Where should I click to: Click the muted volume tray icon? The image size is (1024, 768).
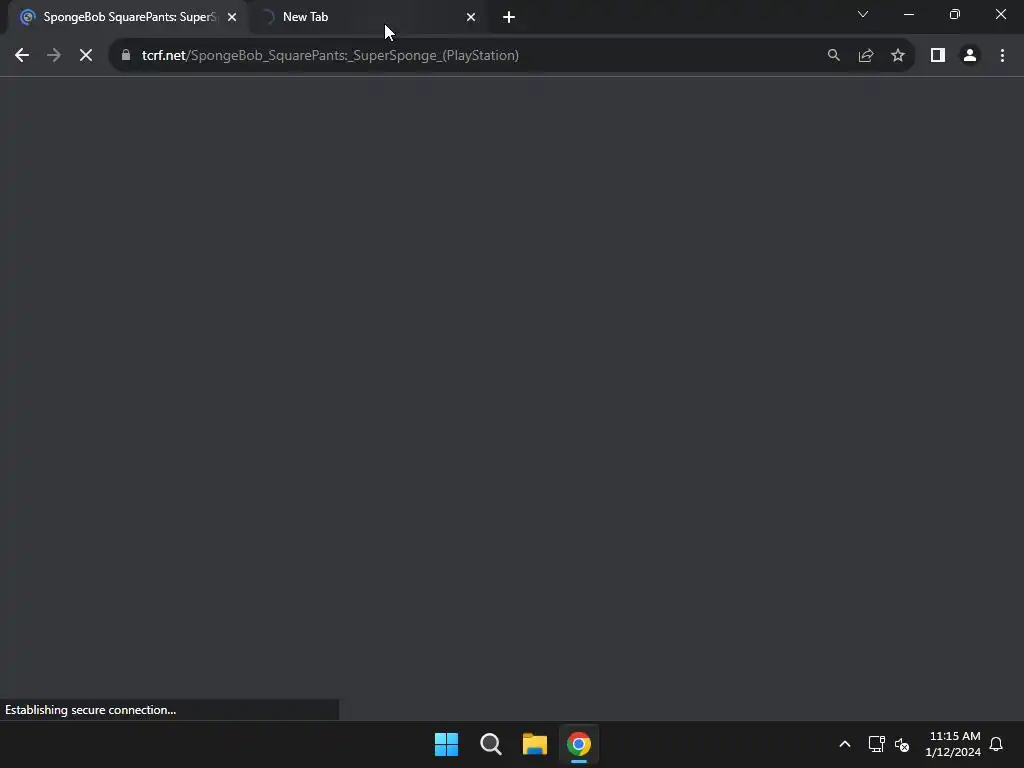(902, 744)
